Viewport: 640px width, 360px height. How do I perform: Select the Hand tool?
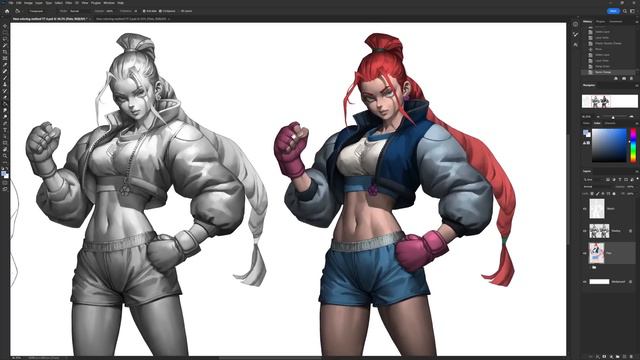pyautogui.click(x=5, y=149)
